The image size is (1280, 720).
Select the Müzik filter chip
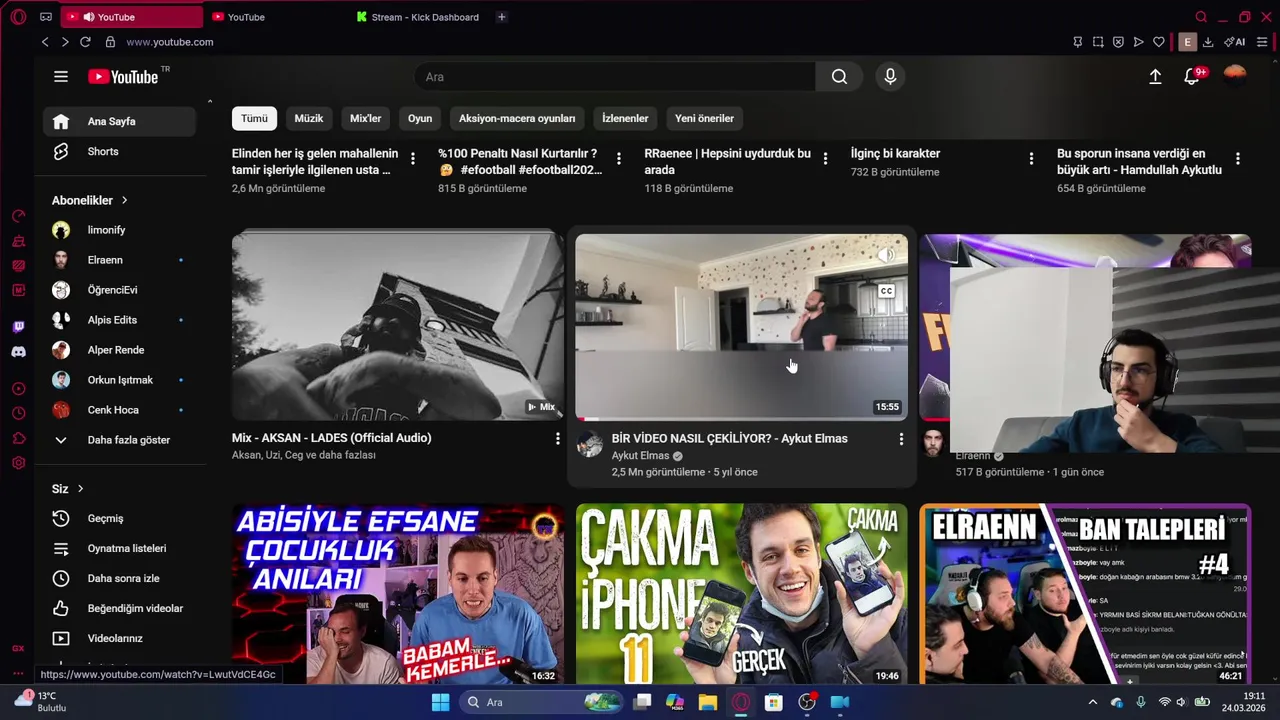click(x=309, y=118)
